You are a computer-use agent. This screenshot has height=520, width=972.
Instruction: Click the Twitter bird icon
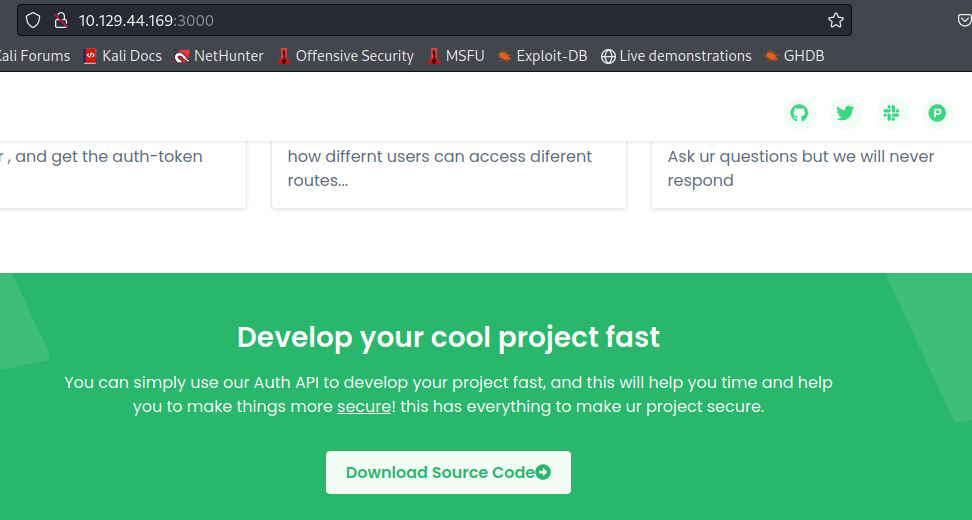click(845, 113)
